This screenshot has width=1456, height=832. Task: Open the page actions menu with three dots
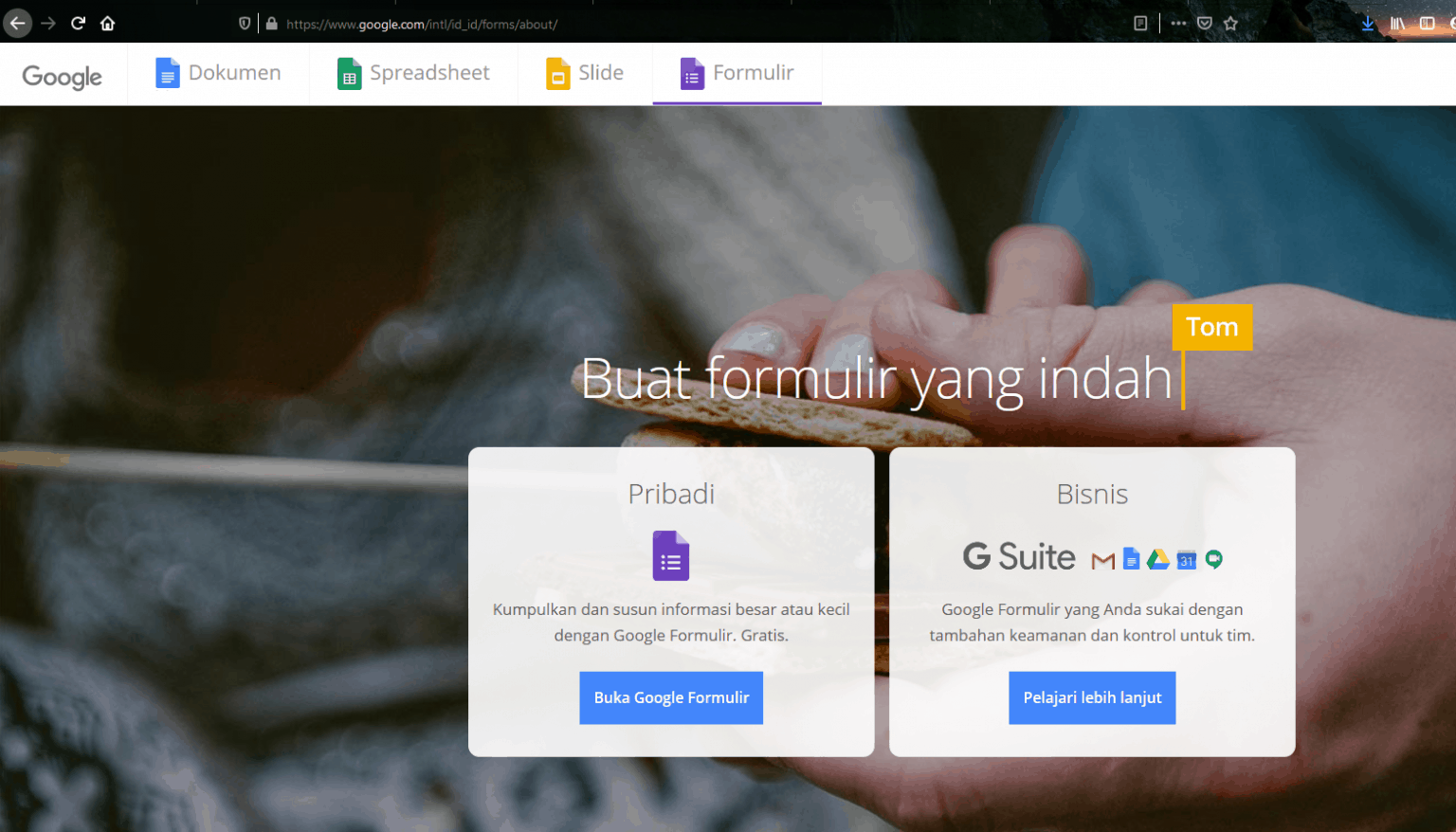1178,23
